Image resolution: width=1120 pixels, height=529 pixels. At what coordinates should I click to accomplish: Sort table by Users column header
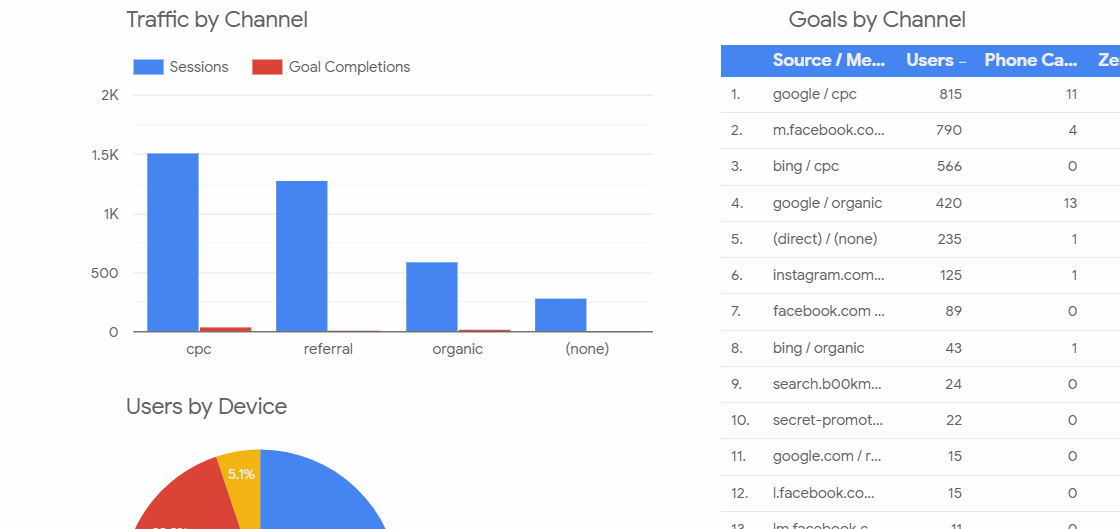(936, 61)
